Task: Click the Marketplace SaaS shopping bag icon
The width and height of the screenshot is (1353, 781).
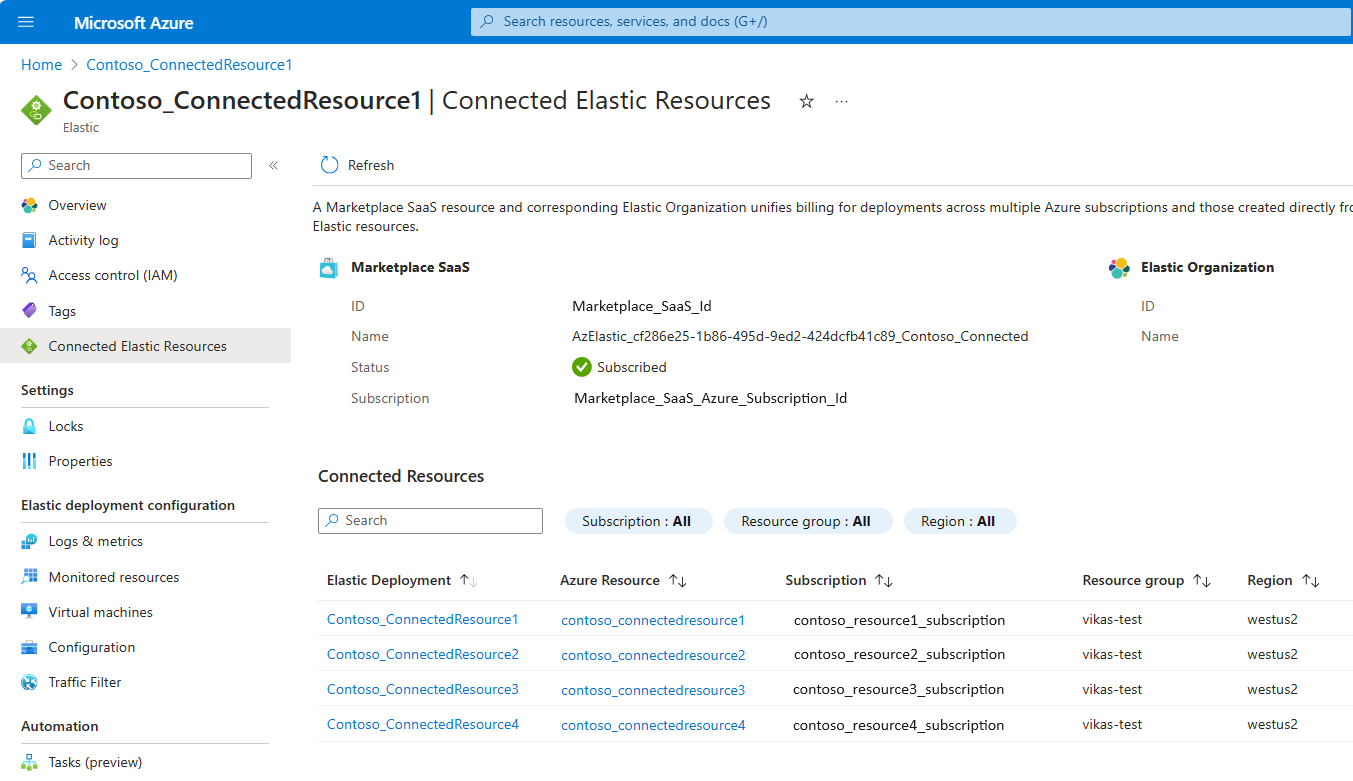Action: [328, 267]
